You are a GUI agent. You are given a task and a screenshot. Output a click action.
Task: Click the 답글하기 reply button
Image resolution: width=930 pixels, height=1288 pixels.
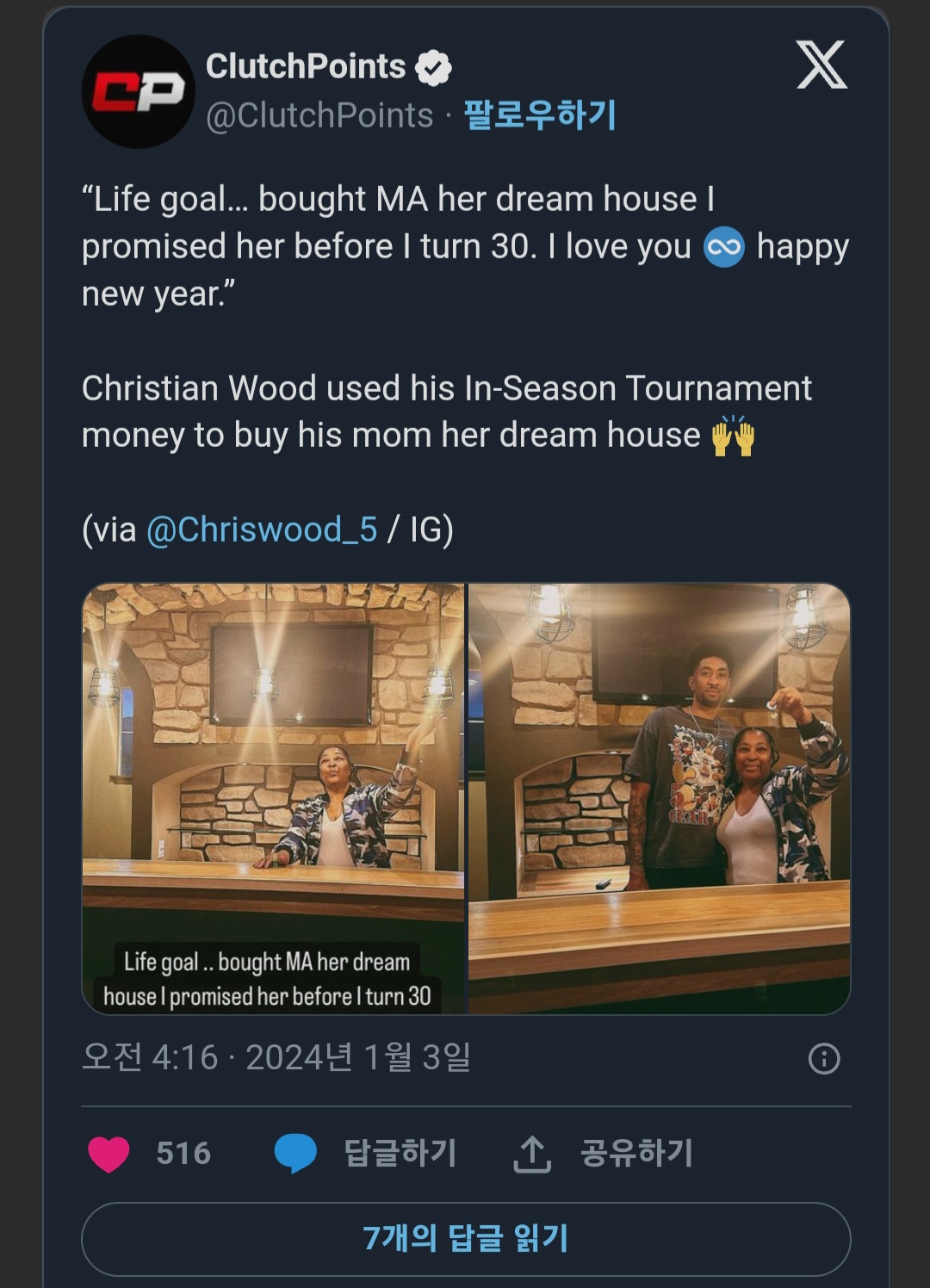point(400,1153)
